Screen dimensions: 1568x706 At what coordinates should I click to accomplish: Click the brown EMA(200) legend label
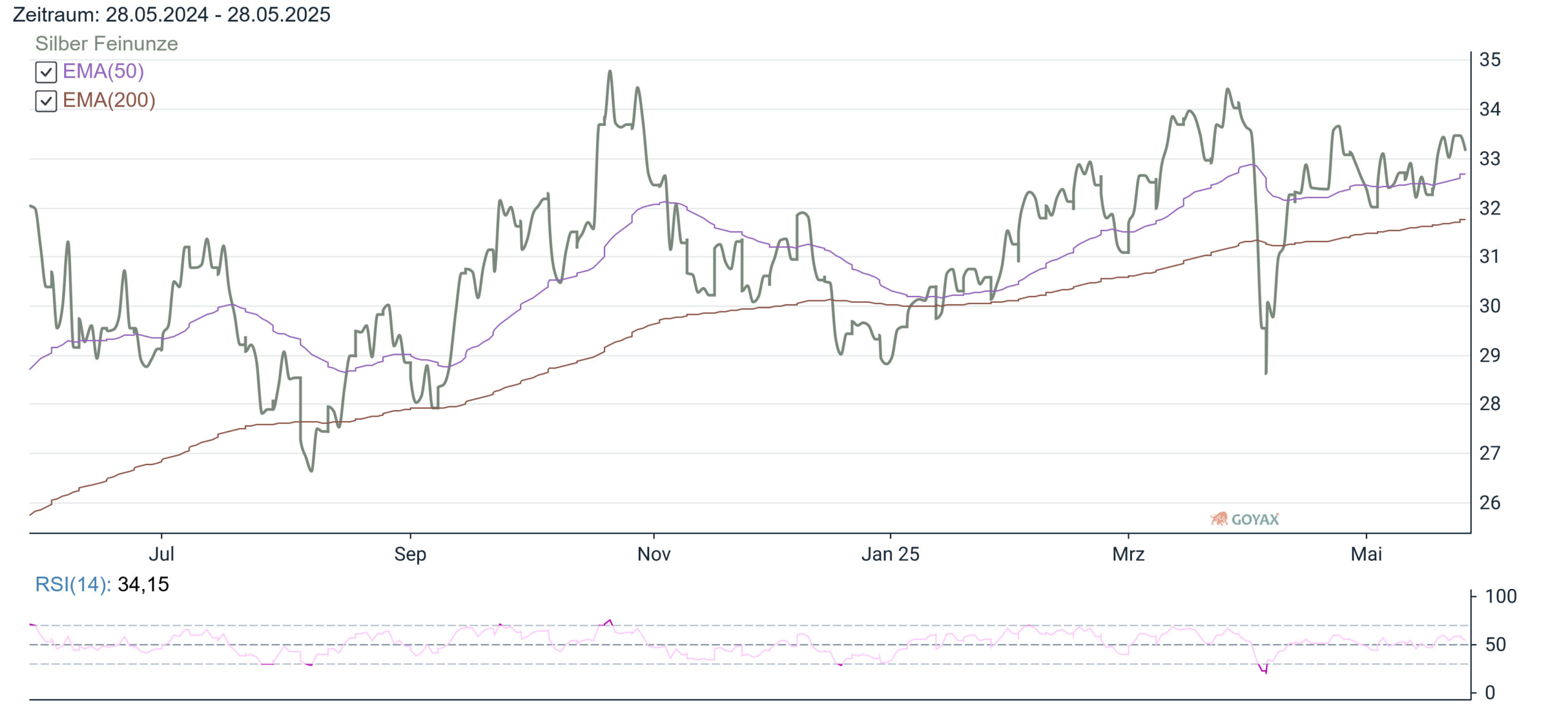point(109,100)
